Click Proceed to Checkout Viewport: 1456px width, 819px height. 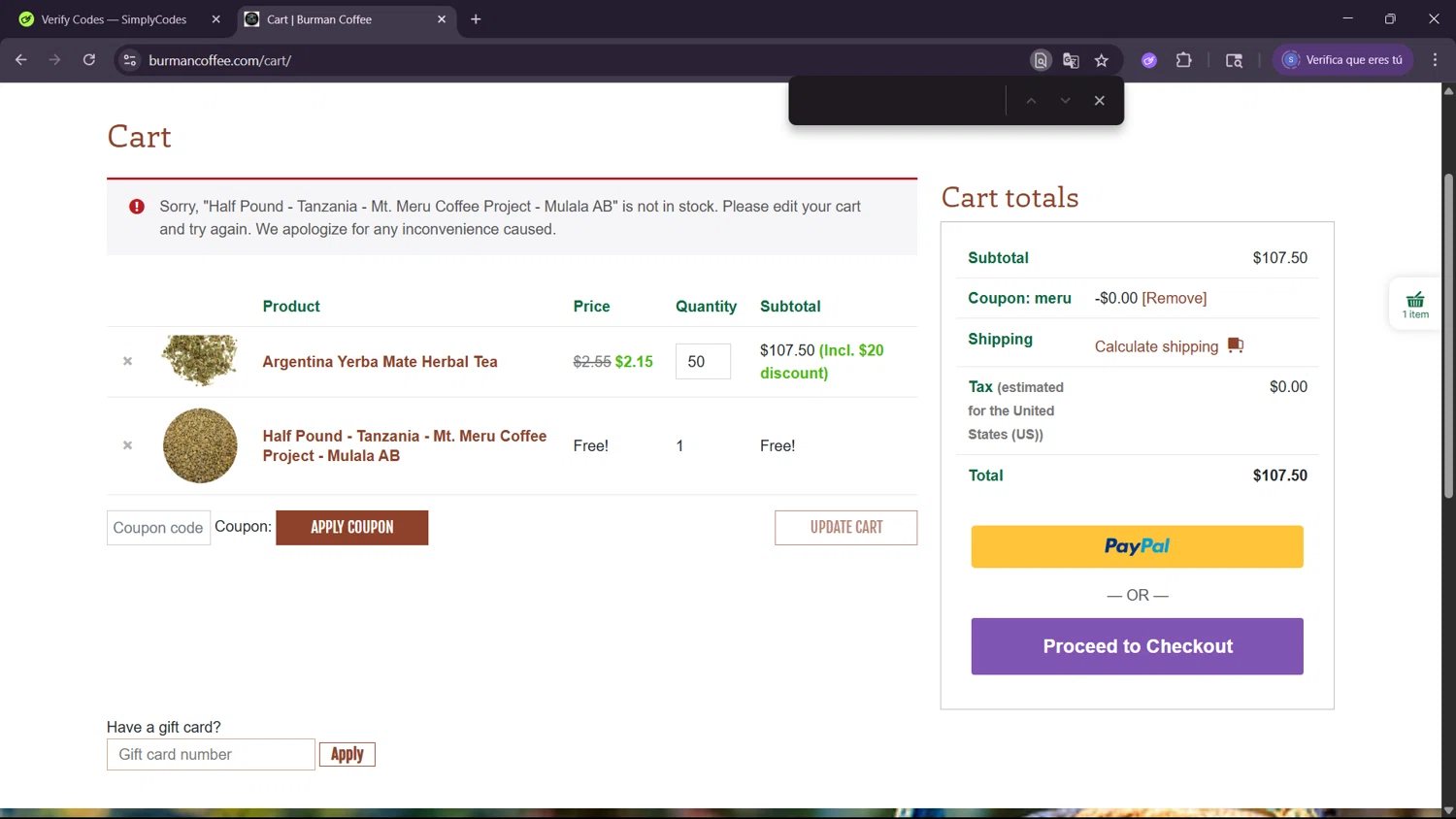[1137, 646]
